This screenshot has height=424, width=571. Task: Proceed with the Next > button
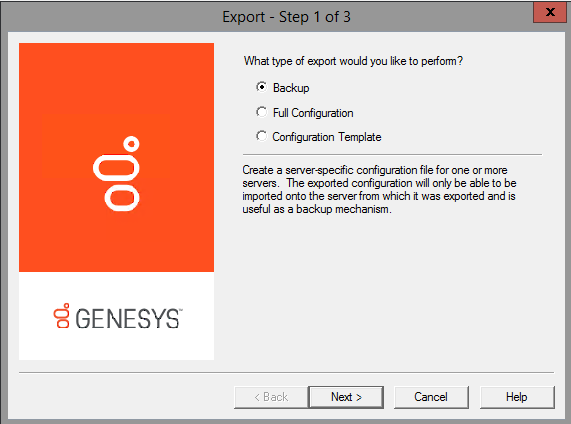coord(346,397)
